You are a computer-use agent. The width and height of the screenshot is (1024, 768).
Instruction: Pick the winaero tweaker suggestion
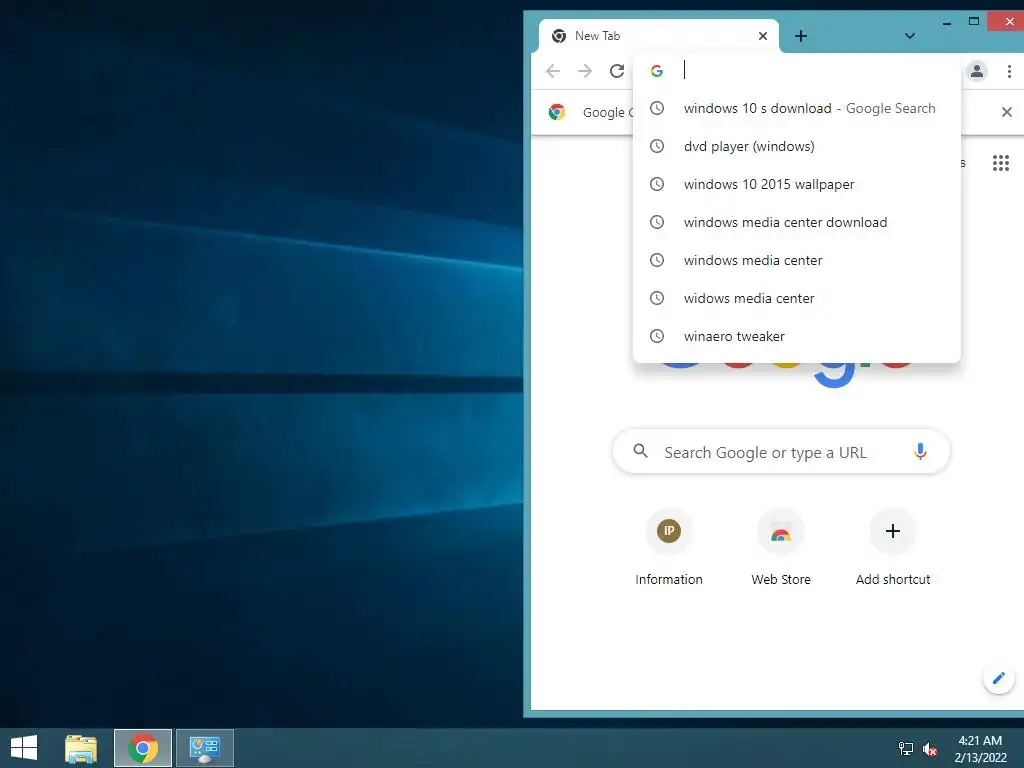click(797, 336)
